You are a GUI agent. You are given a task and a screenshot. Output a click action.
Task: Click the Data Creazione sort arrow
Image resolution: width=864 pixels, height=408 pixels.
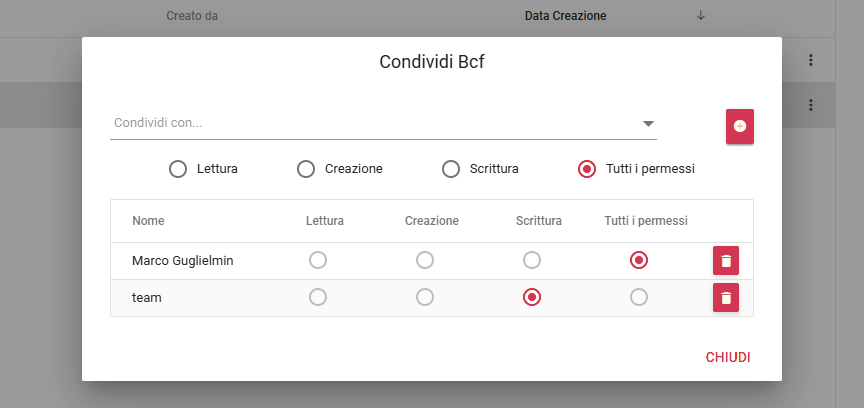700,16
